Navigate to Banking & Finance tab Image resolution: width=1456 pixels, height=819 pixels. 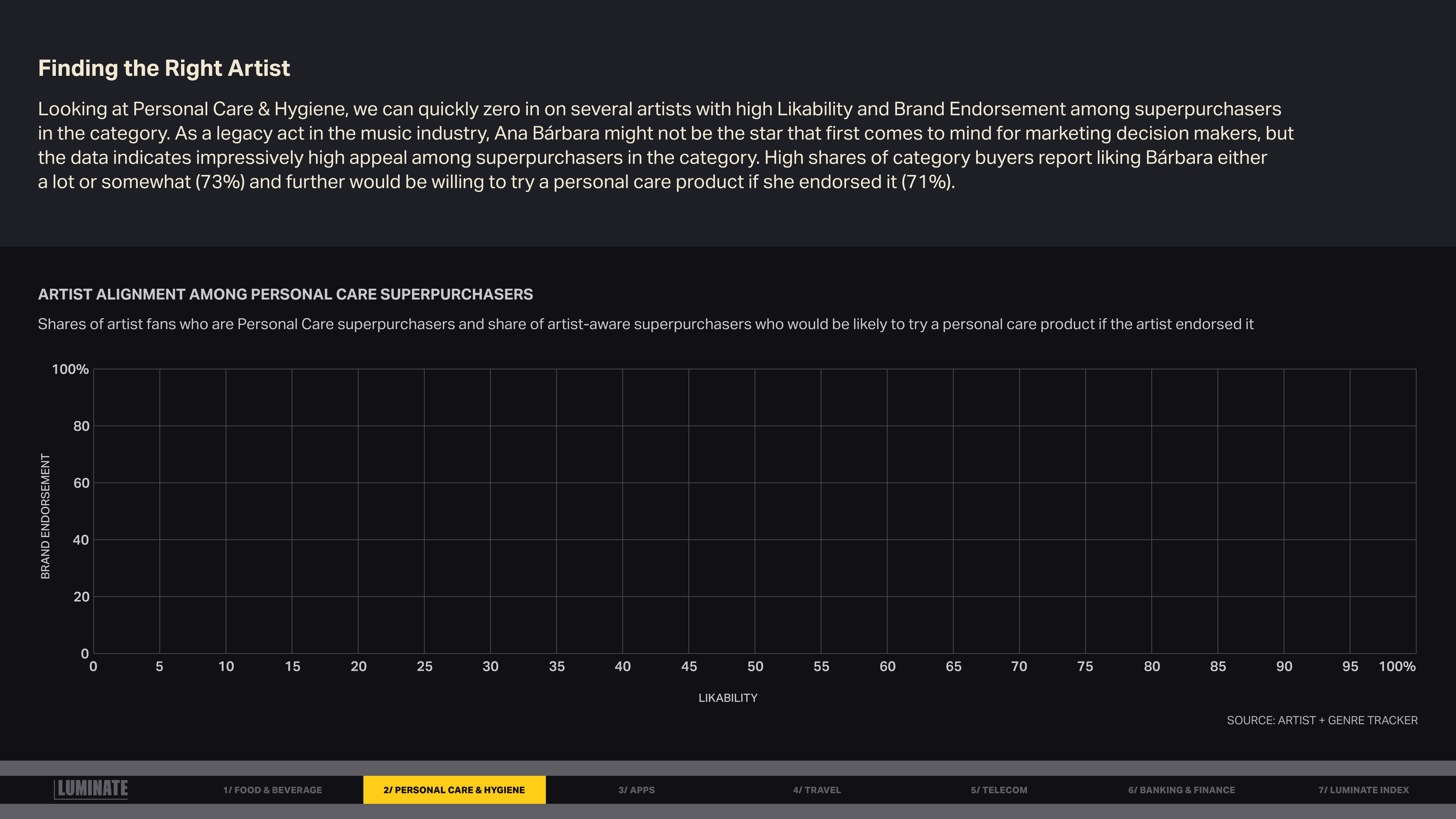[x=1181, y=790]
